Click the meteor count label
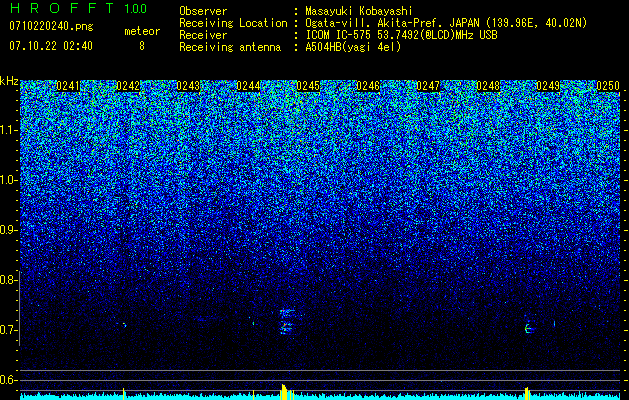Screen dimensions: 629x400 click(142, 31)
